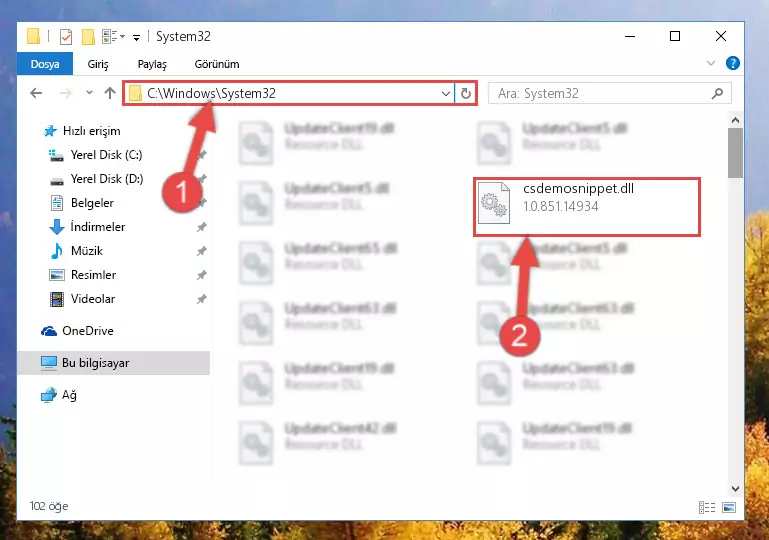The height and width of the screenshot is (540, 769).
Task: Open the Belgeler folder in sidebar
Action: tap(92, 203)
